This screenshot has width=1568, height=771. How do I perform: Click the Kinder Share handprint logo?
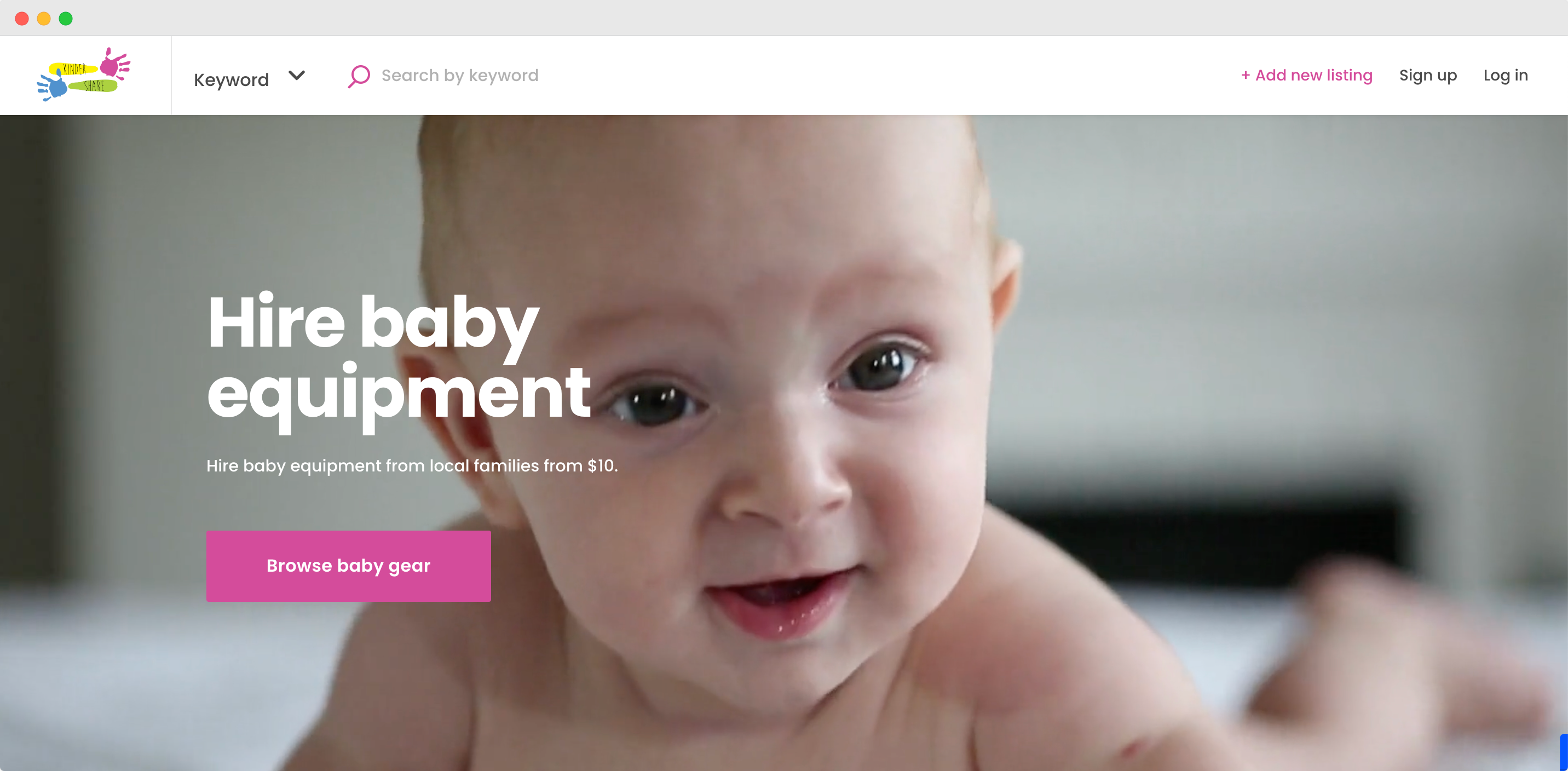pos(84,74)
